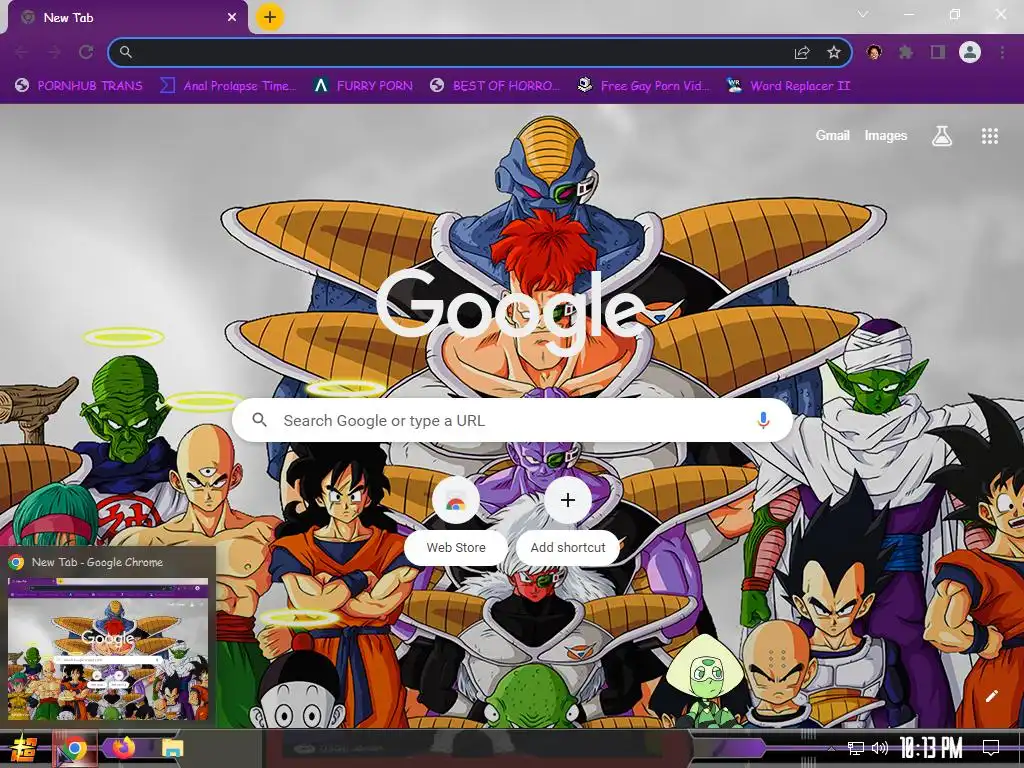The height and width of the screenshot is (768, 1024).
Task: Open the Google apps grid
Action: pos(989,136)
